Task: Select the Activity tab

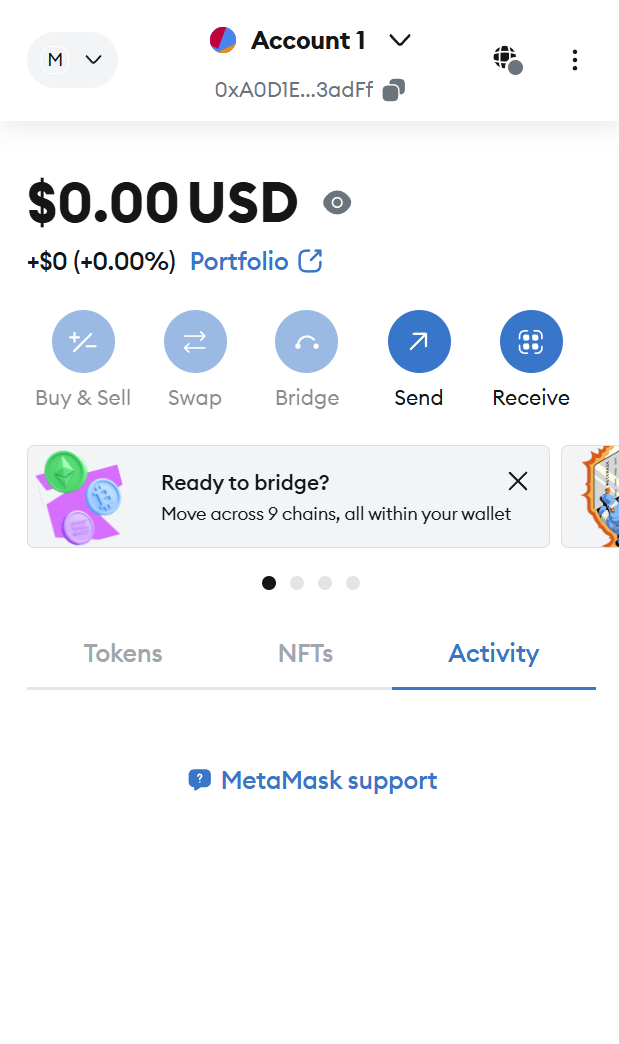Action: 493,654
